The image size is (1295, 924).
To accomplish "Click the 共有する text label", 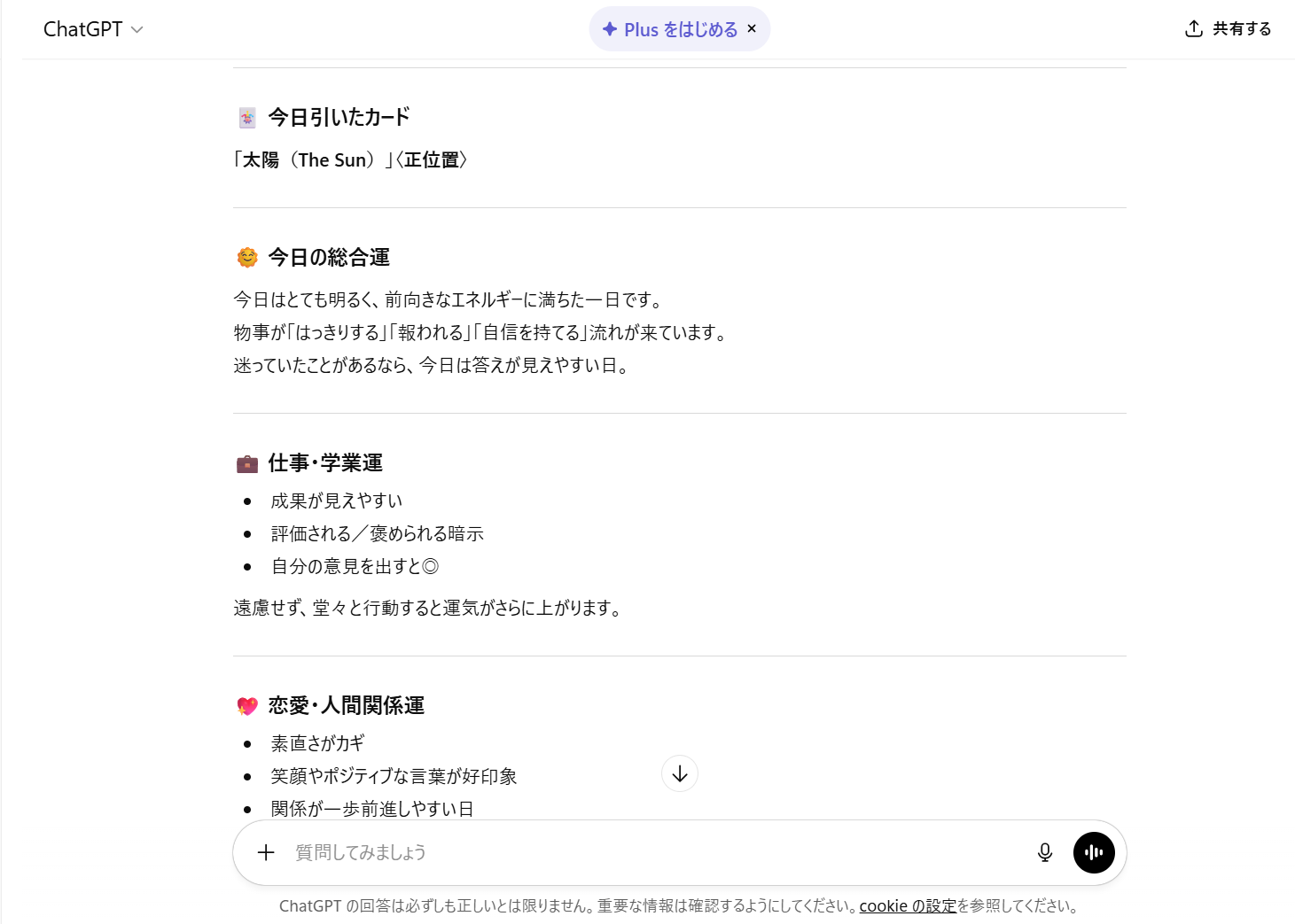I will click(1240, 28).
